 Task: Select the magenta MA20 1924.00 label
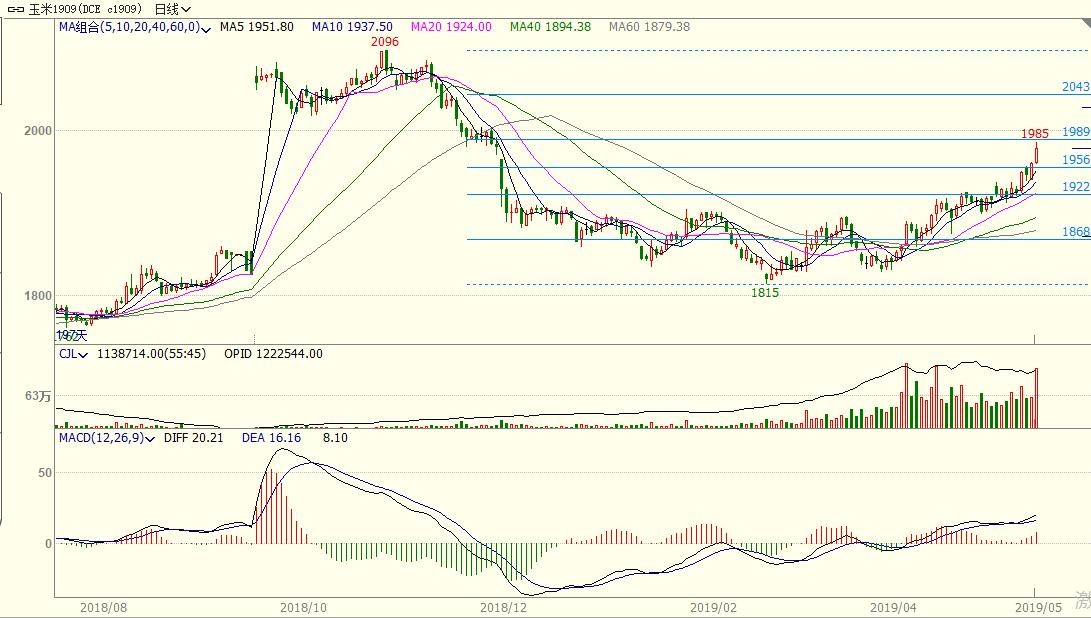[x=450, y=27]
